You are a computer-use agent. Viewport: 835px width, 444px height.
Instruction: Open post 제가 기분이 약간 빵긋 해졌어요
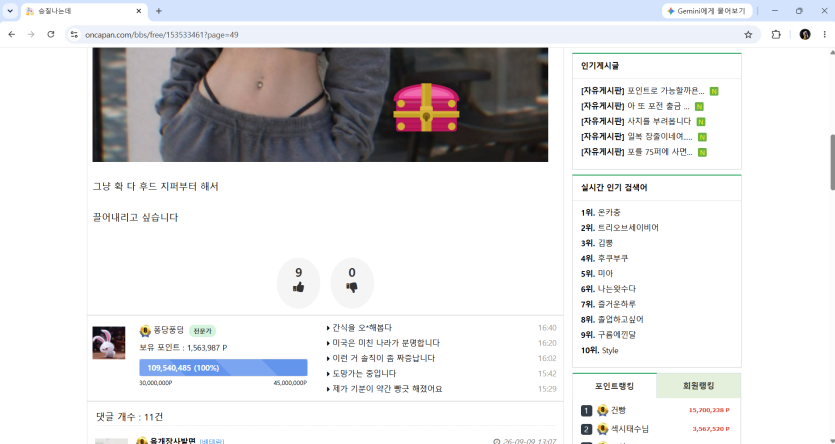(x=387, y=389)
